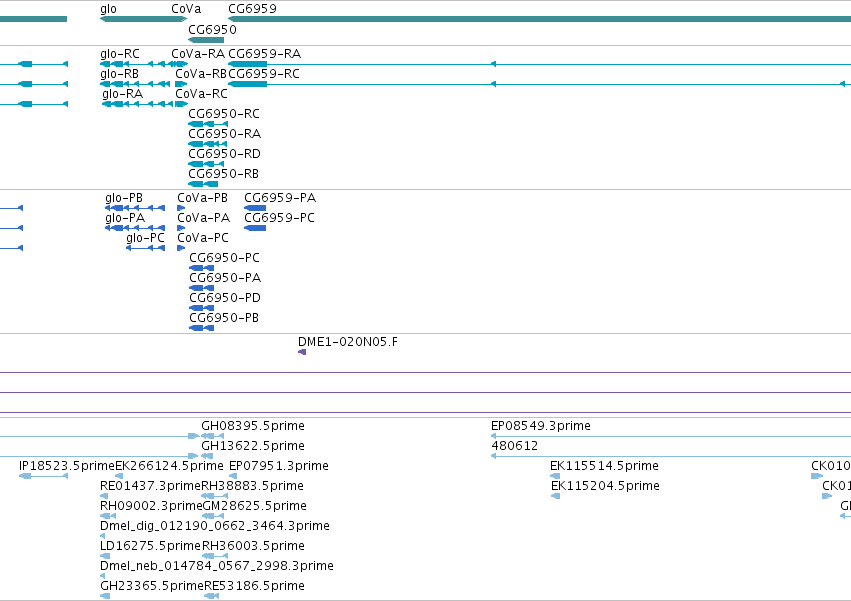Click the CoVa gene label

point(186,9)
